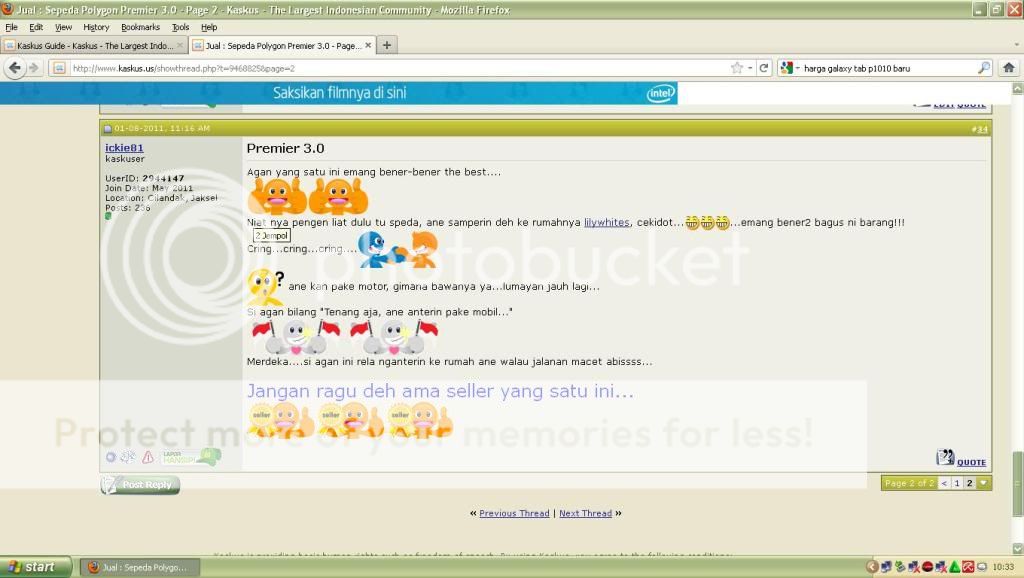Follow the lilywhites link
The image size is (1024, 578).
tap(607, 222)
